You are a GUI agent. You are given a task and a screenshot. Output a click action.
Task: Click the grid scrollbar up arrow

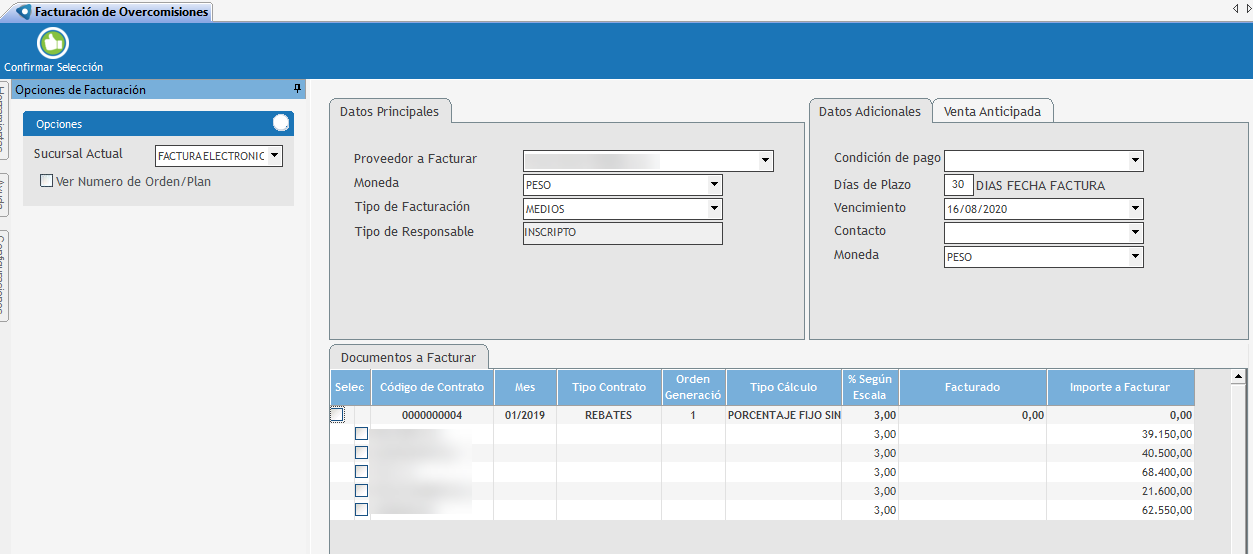1238,377
